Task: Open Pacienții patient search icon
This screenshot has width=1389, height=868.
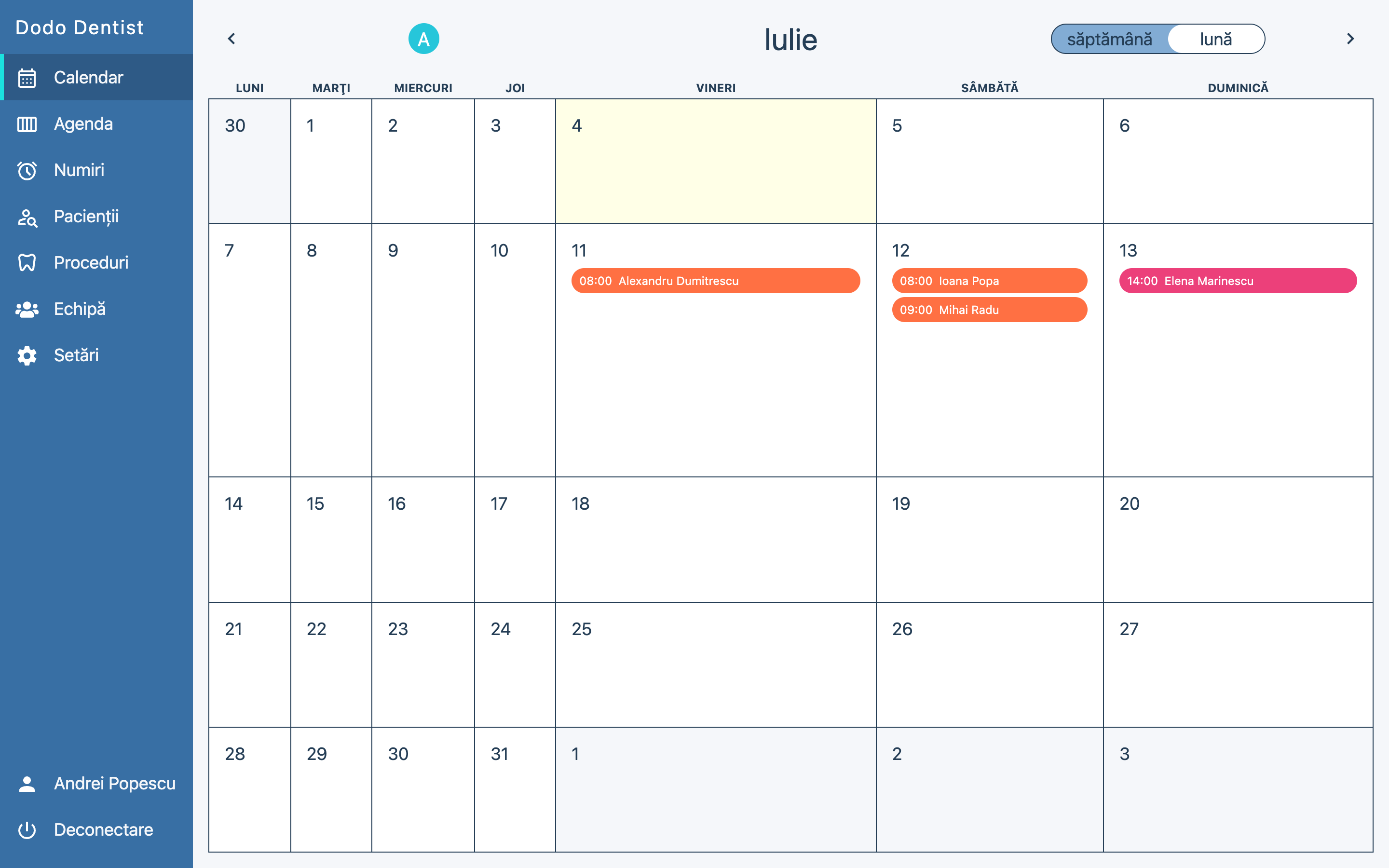Action: tap(27, 217)
